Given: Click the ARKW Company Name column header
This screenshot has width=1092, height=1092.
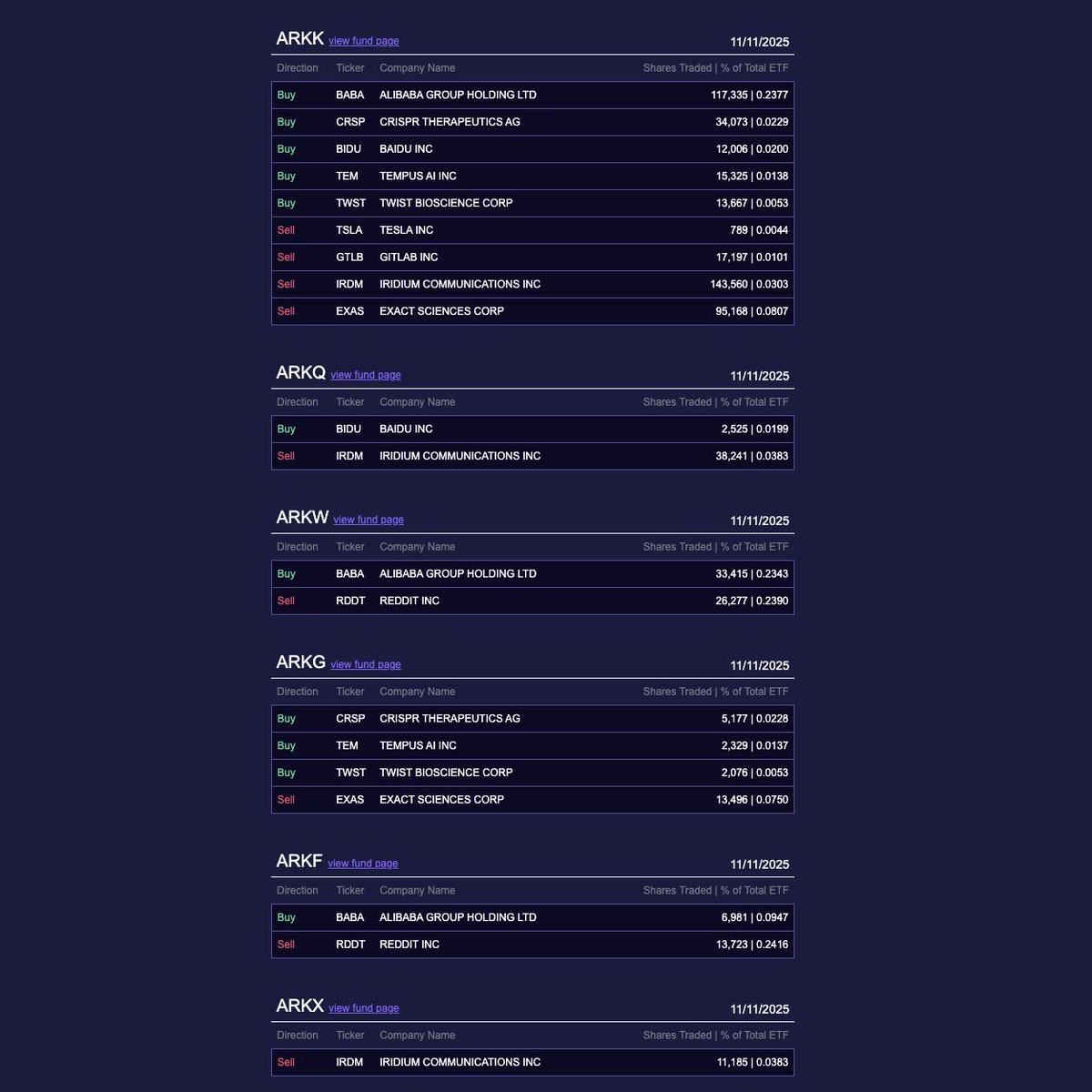Looking at the screenshot, I should tap(417, 547).
